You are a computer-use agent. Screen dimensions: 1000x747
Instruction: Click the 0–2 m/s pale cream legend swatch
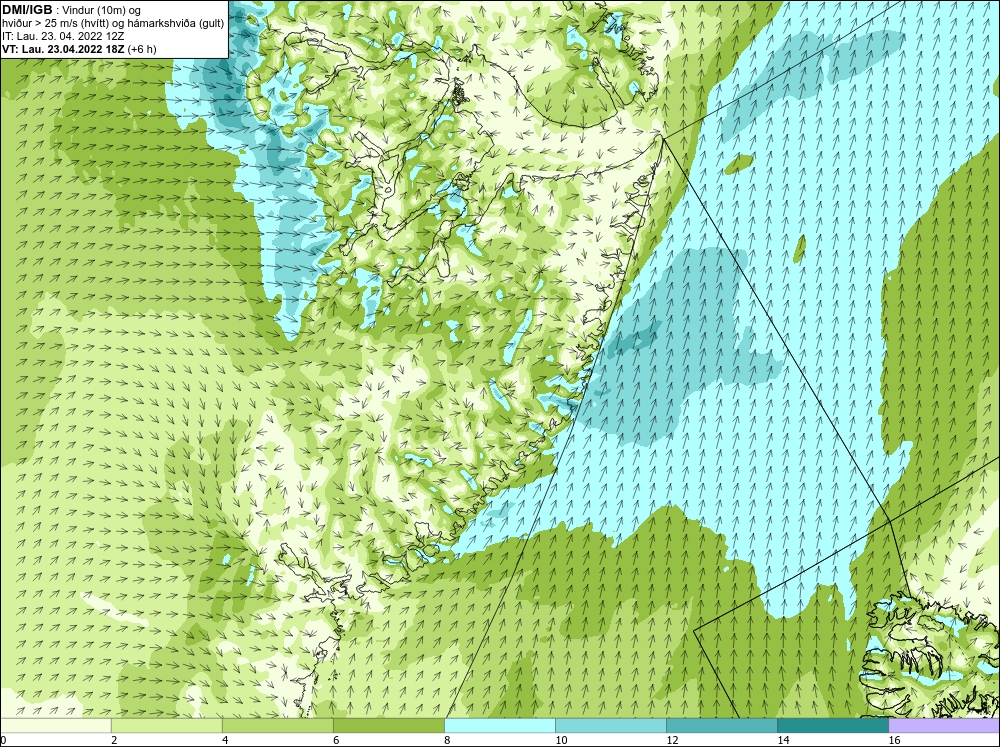55,725
